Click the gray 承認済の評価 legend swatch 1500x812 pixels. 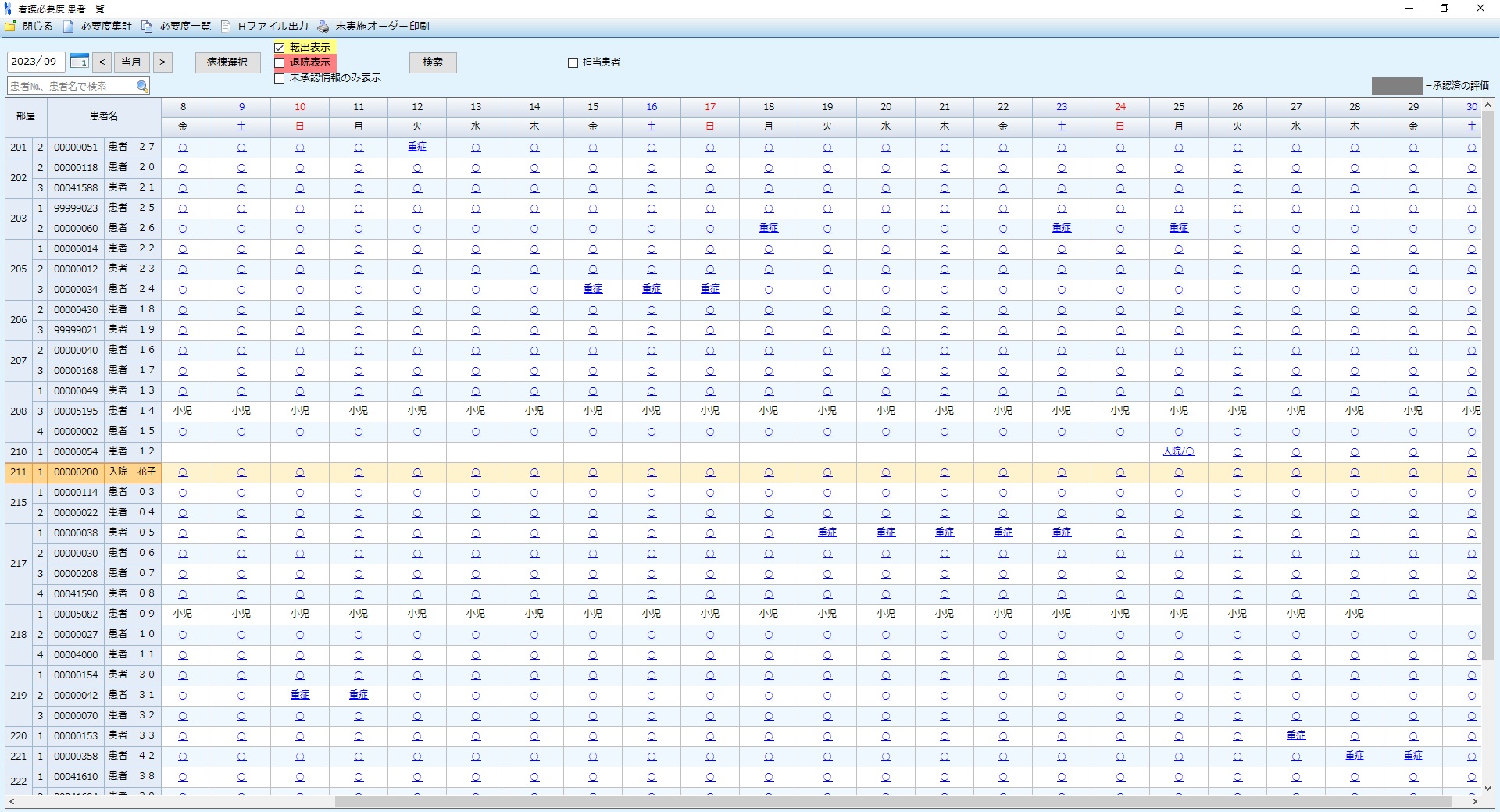pyautogui.click(x=1397, y=86)
